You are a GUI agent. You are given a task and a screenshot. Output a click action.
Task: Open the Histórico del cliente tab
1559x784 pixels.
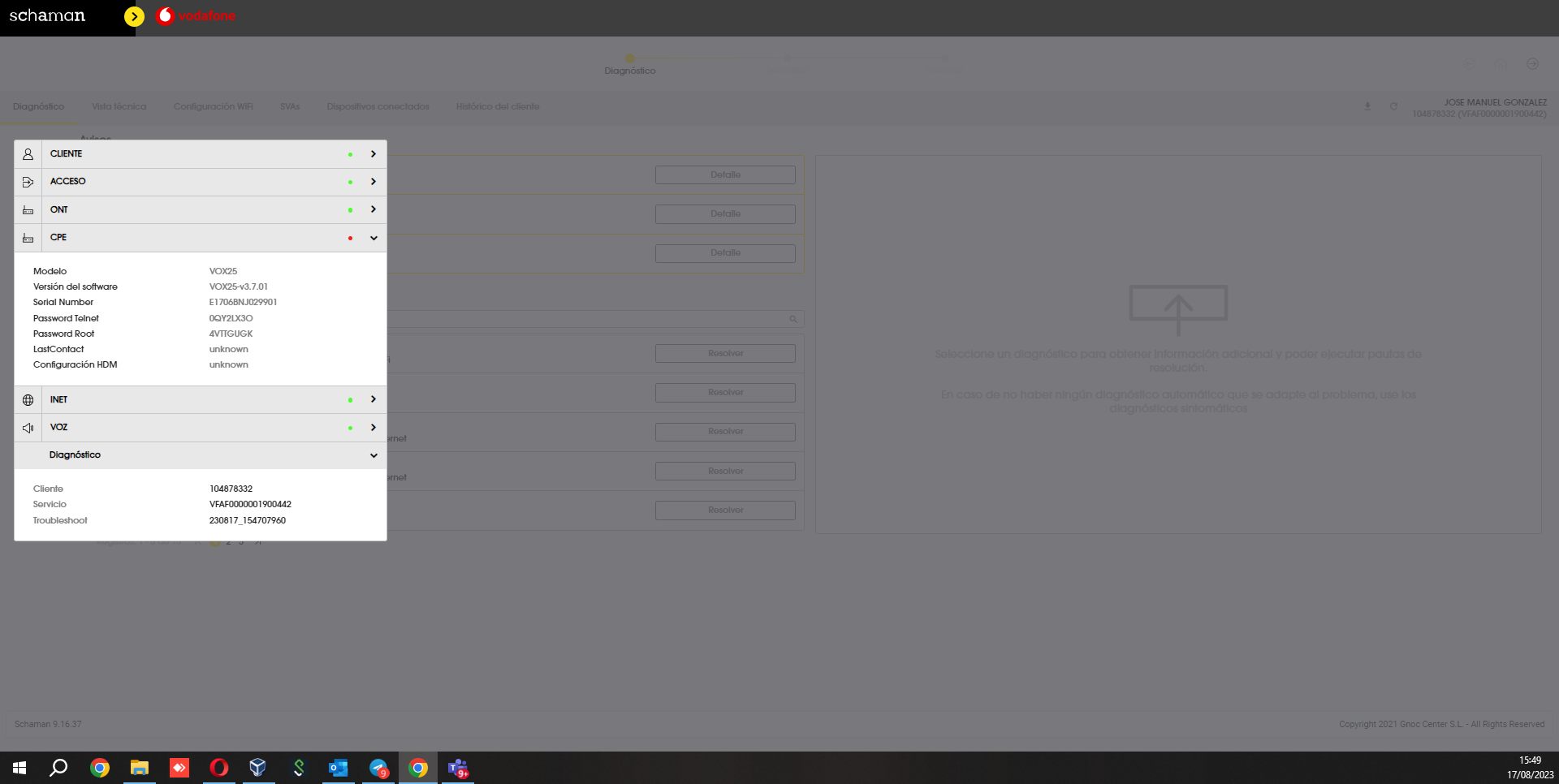[x=498, y=106]
